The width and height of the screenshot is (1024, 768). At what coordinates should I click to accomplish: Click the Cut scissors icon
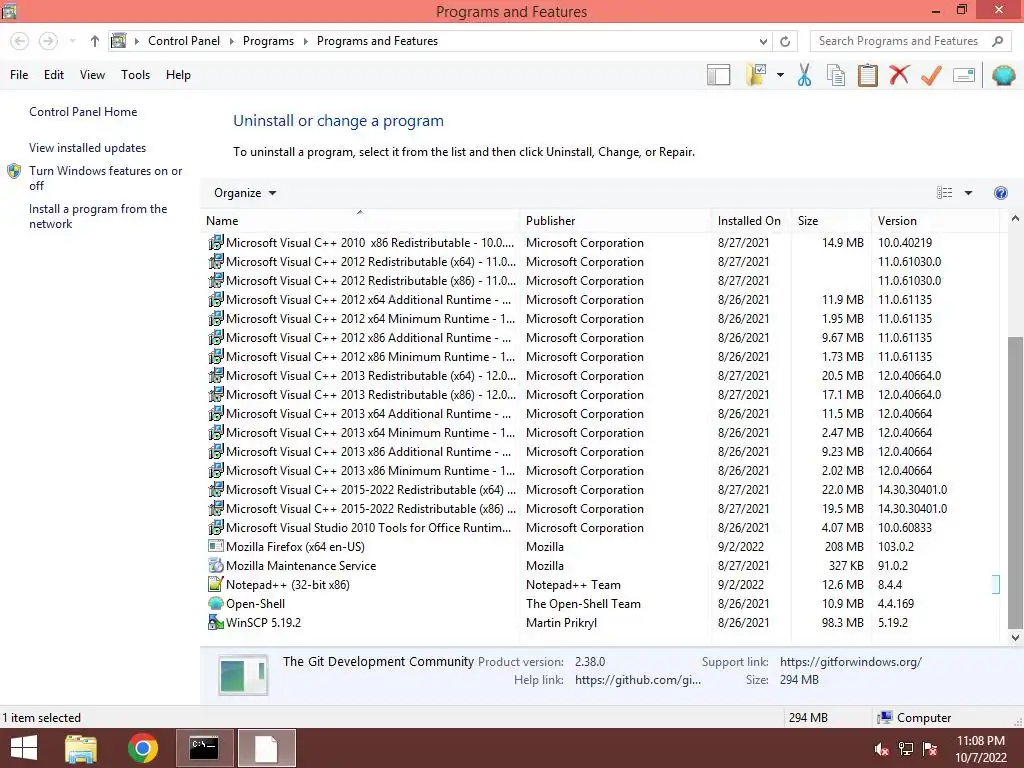[805, 75]
